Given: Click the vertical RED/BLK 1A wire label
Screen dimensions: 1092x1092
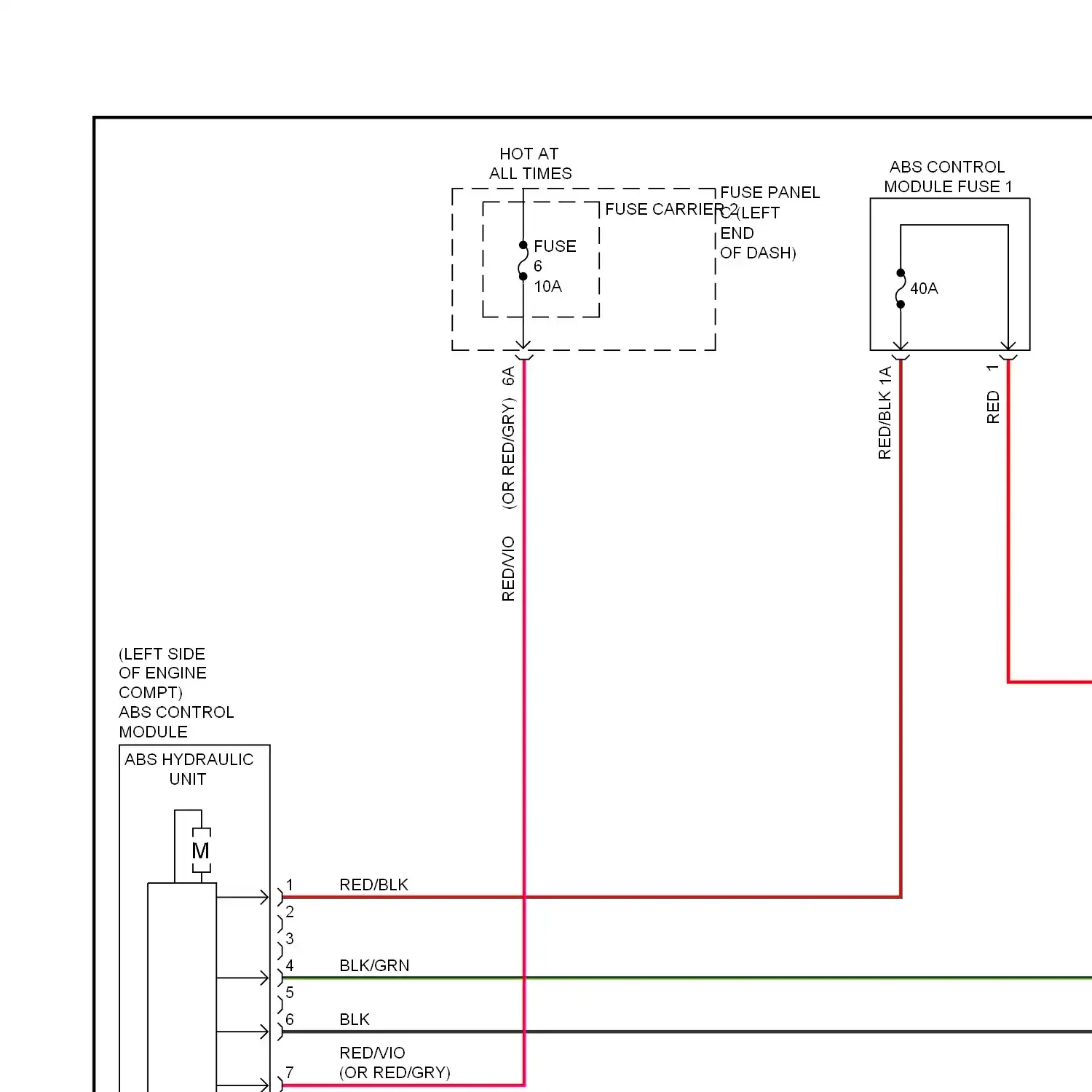Looking at the screenshot, I should [x=885, y=413].
